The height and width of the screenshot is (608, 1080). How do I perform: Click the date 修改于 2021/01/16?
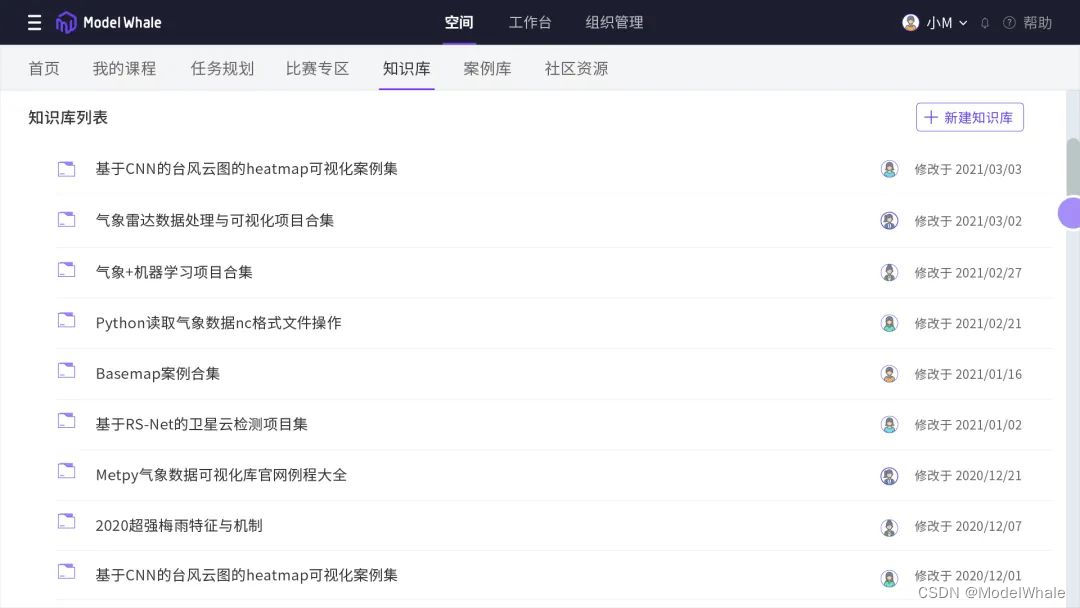(968, 374)
